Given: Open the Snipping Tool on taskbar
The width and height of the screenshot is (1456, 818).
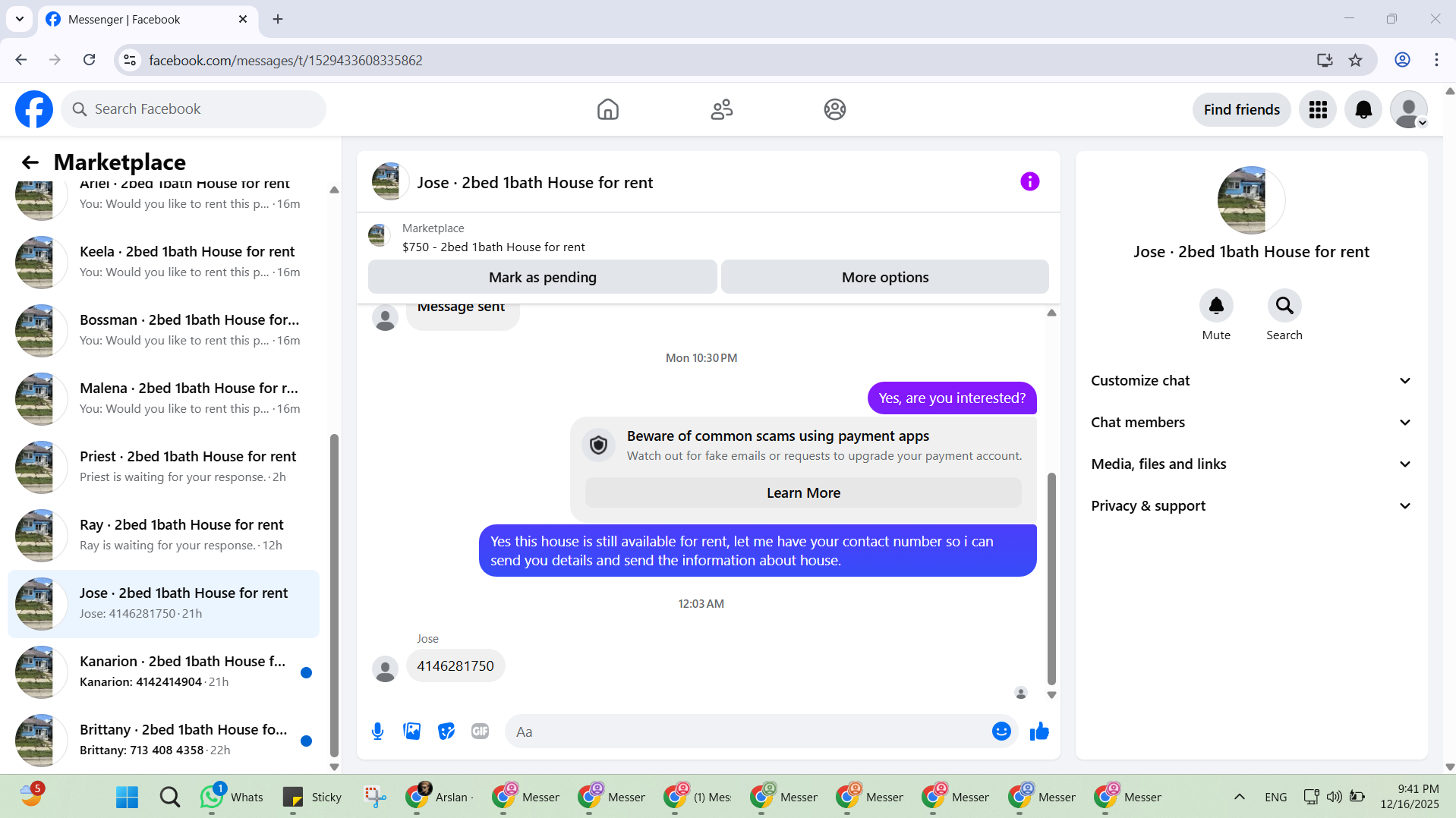Looking at the screenshot, I should 375,797.
